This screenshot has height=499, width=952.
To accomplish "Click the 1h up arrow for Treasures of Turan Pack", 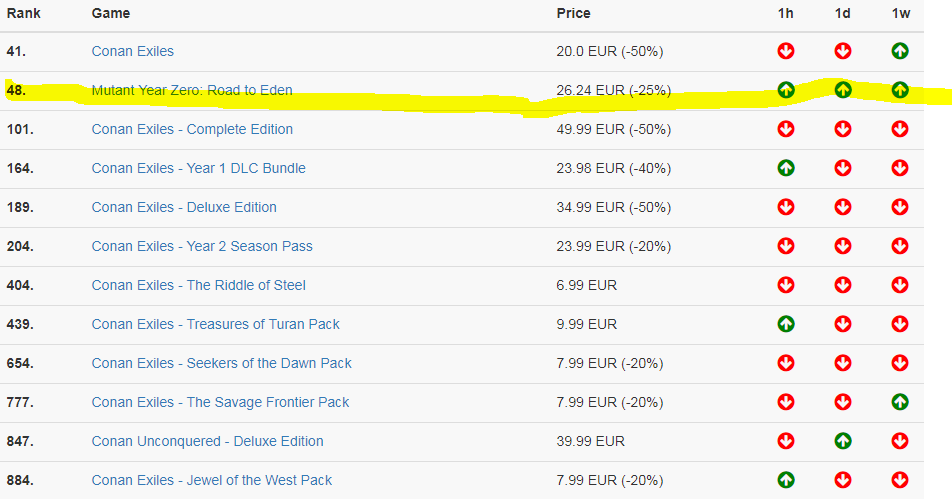I will click(786, 324).
